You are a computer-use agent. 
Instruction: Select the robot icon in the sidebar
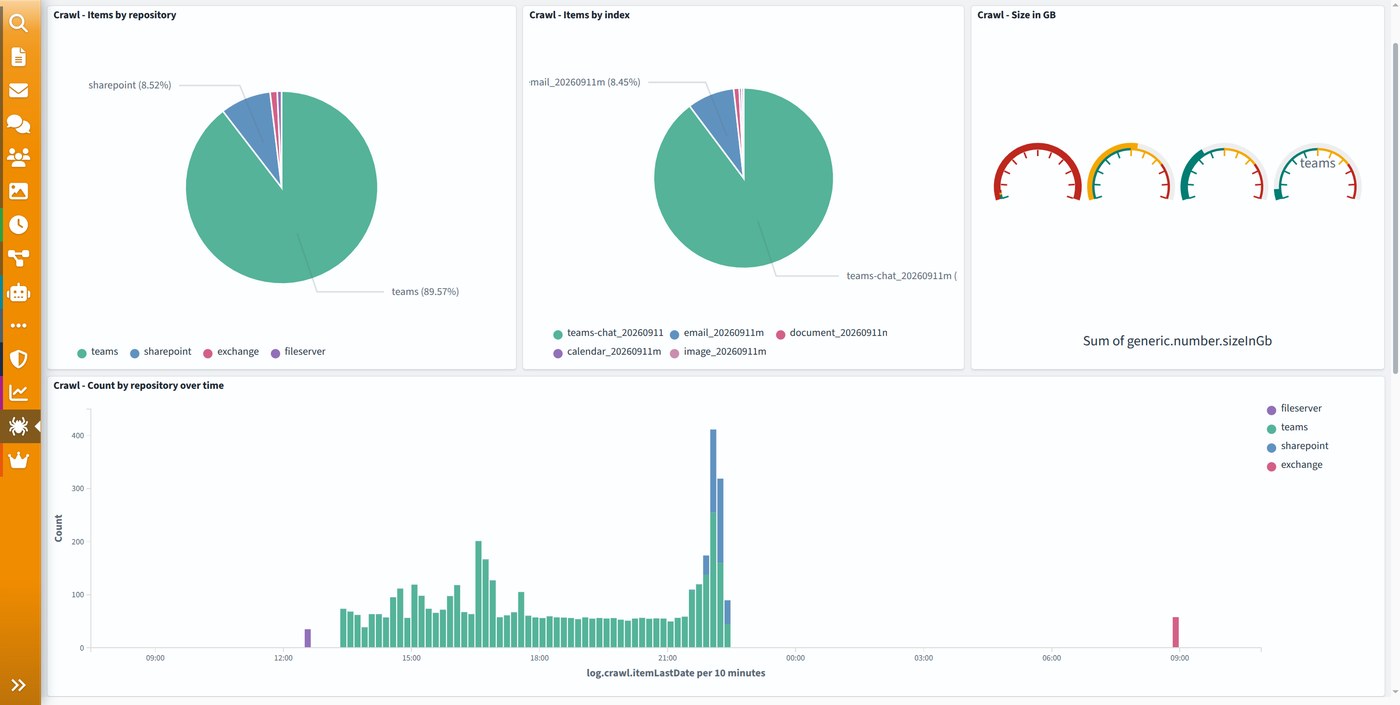pos(18,292)
